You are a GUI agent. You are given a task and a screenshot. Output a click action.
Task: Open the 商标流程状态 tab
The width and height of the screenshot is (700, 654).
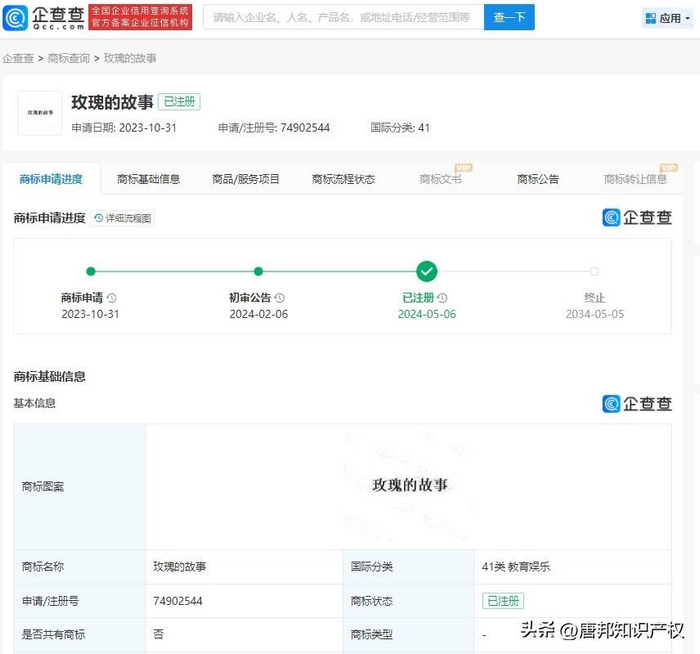(343, 179)
